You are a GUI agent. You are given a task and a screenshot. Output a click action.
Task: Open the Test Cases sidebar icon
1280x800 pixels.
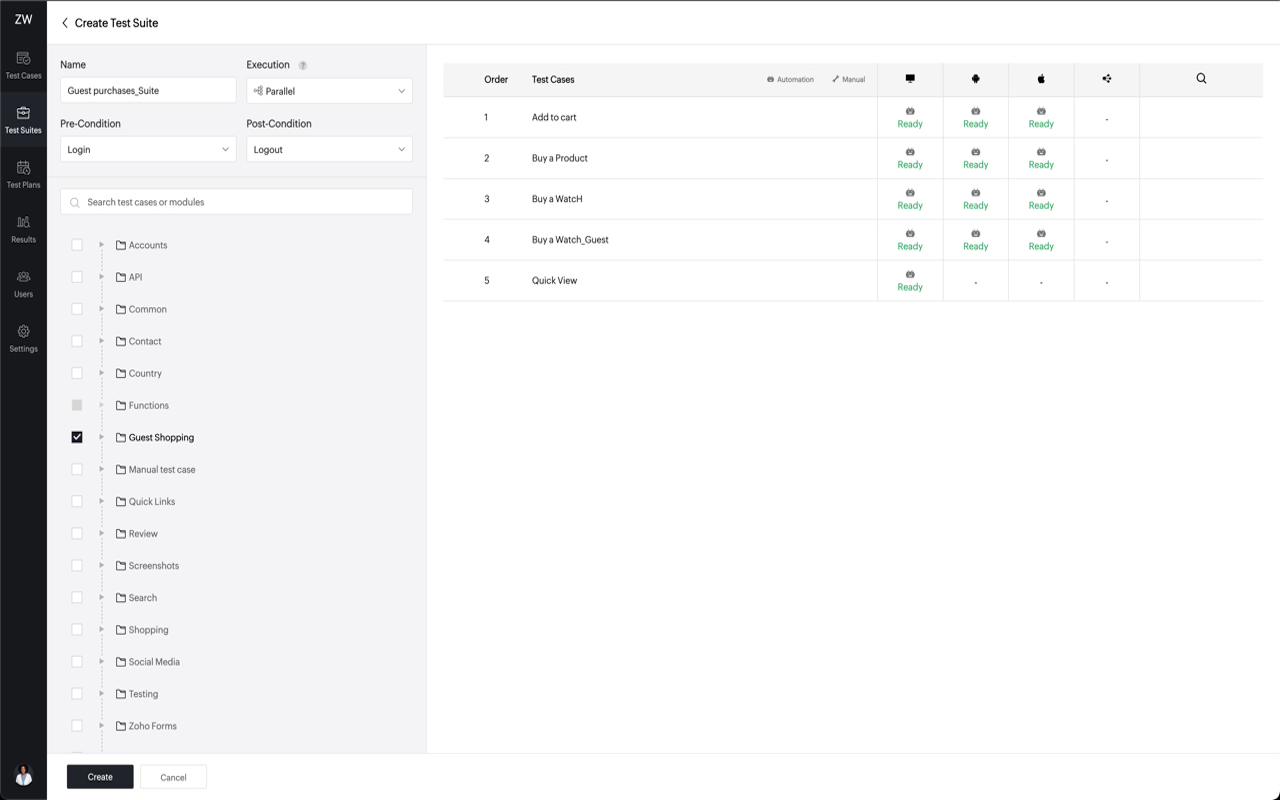[x=23, y=62]
